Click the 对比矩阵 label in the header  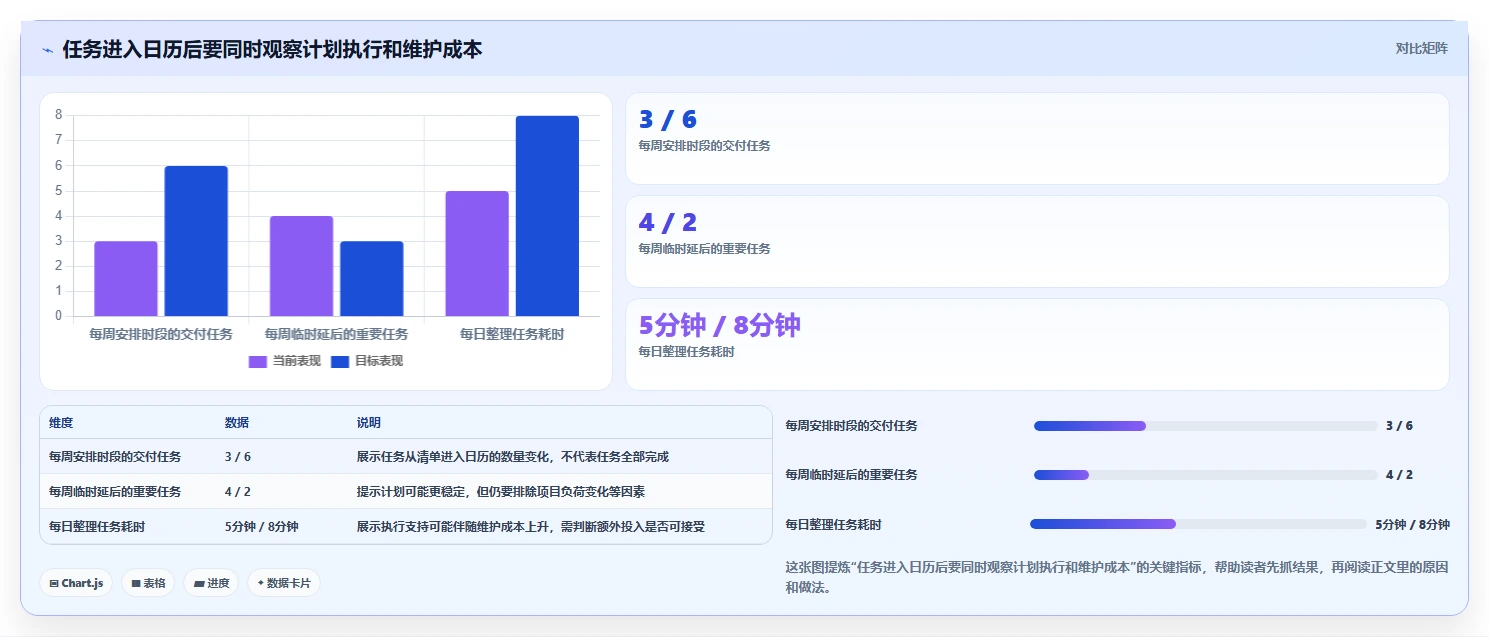coord(1421,48)
